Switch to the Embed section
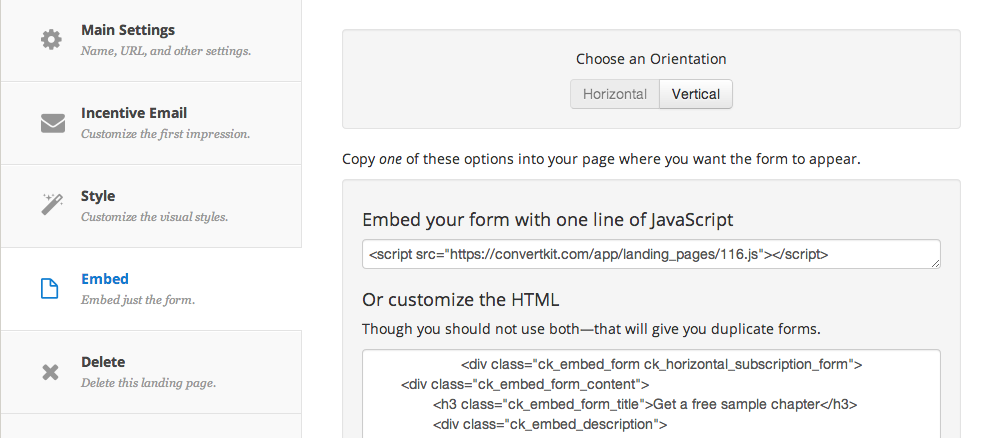Viewport: 1001px width, 438px height. coord(105,279)
